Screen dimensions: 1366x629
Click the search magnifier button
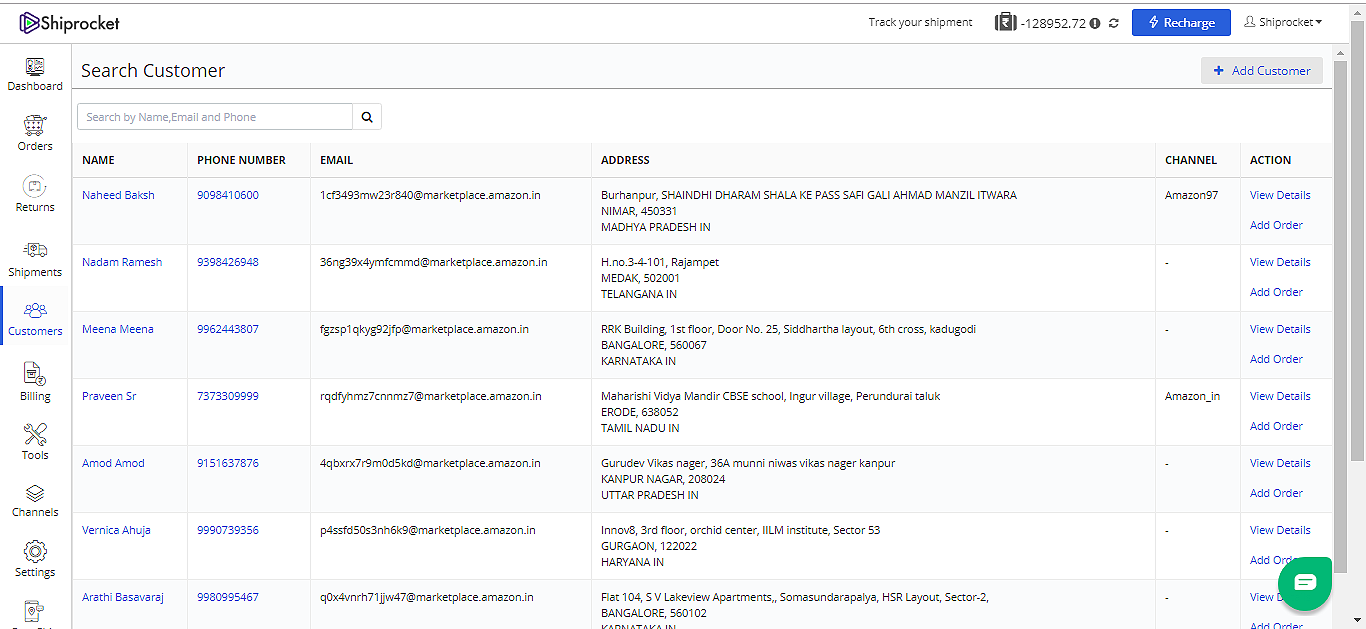(367, 117)
